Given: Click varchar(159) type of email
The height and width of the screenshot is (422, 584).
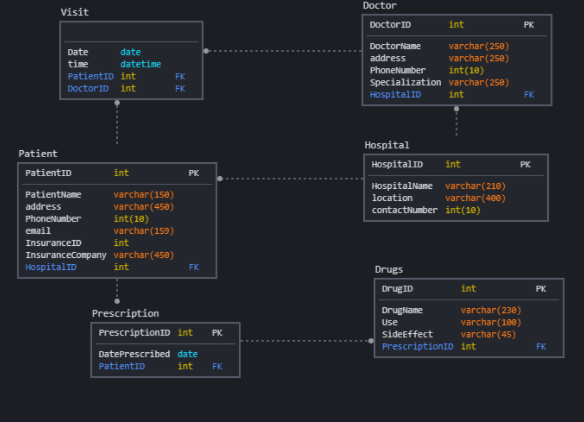Looking at the screenshot, I should 144,231.
